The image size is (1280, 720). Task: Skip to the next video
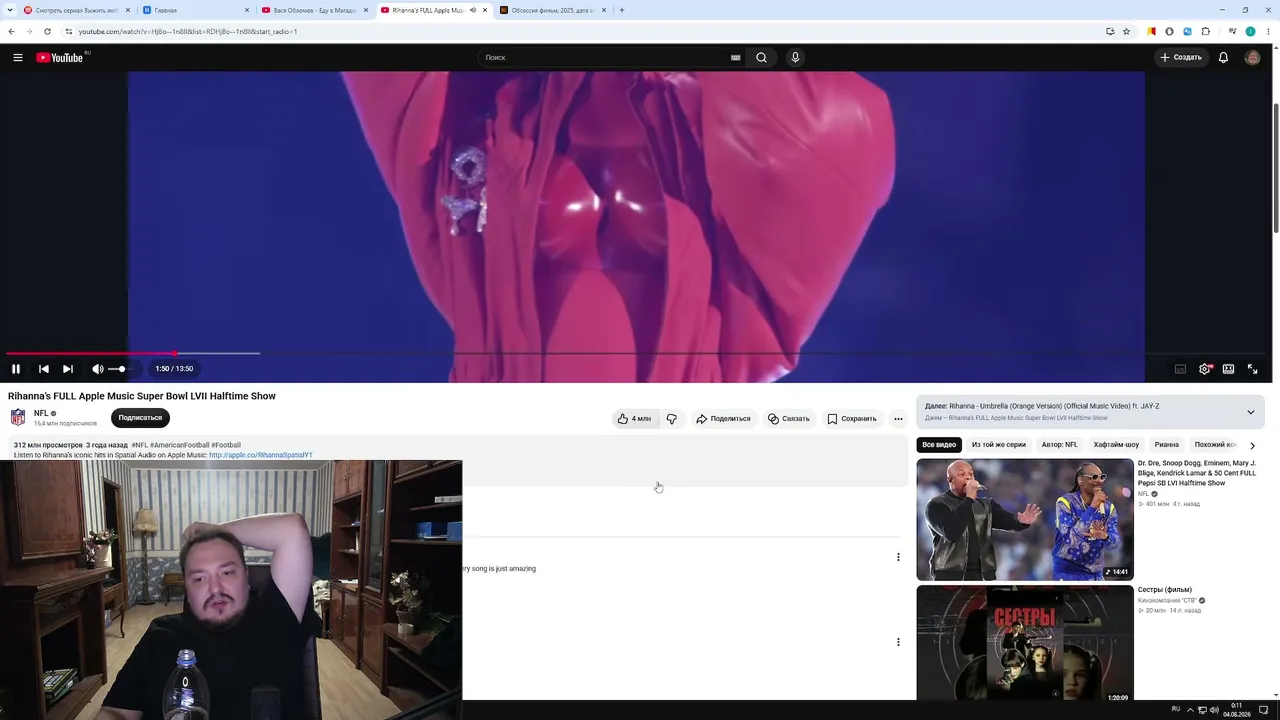click(68, 369)
